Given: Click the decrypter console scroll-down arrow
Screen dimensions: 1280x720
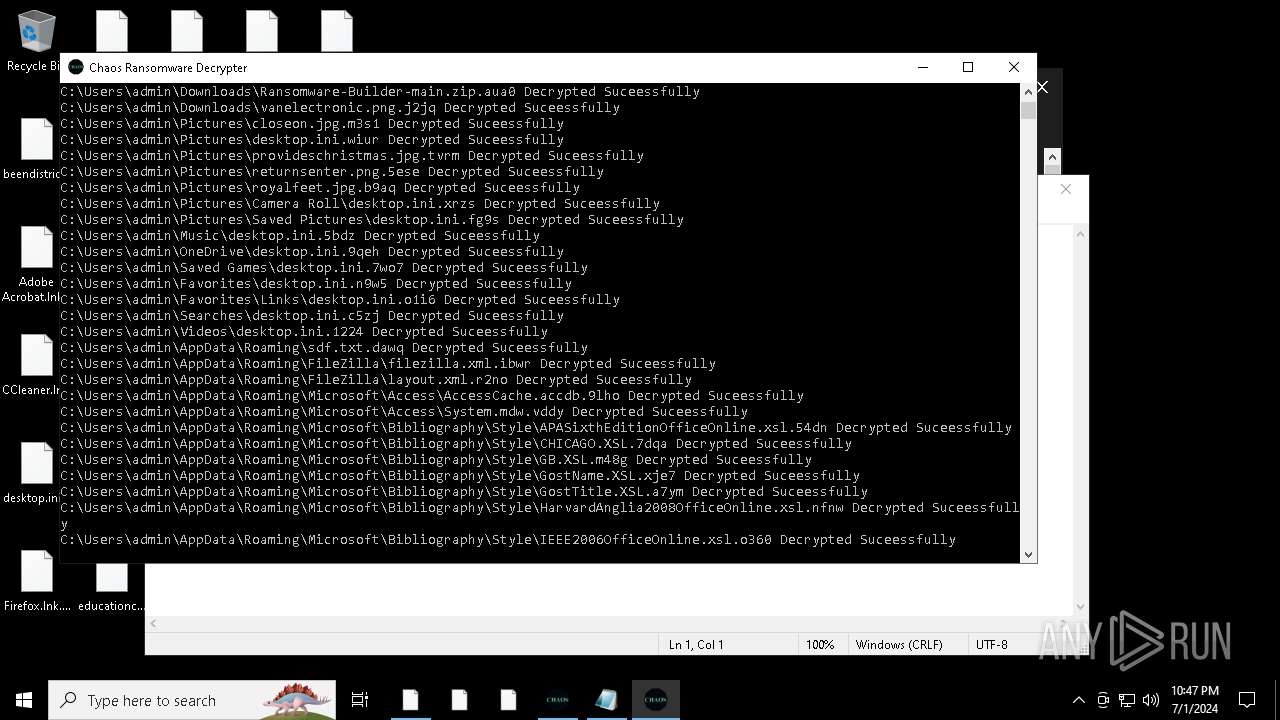Looking at the screenshot, I should click(x=1028, y=554).
